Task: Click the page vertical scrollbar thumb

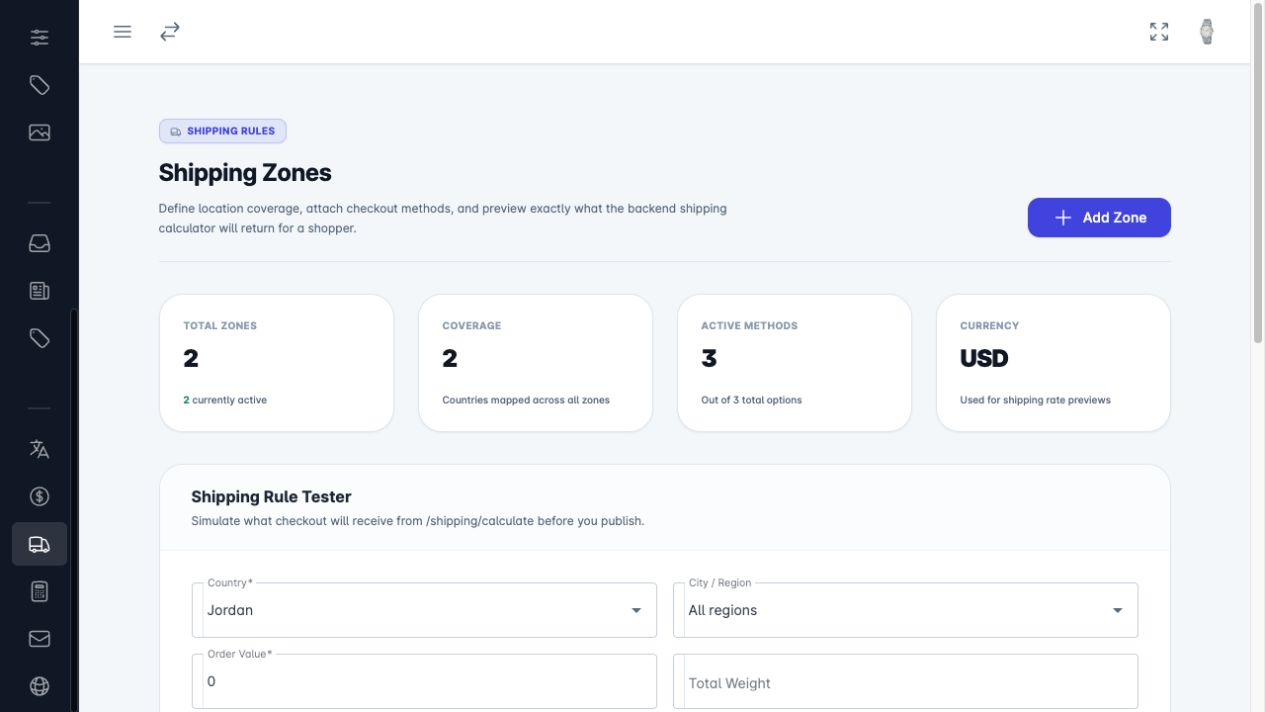Action: pyautogui.click(x=1258, y=173)
